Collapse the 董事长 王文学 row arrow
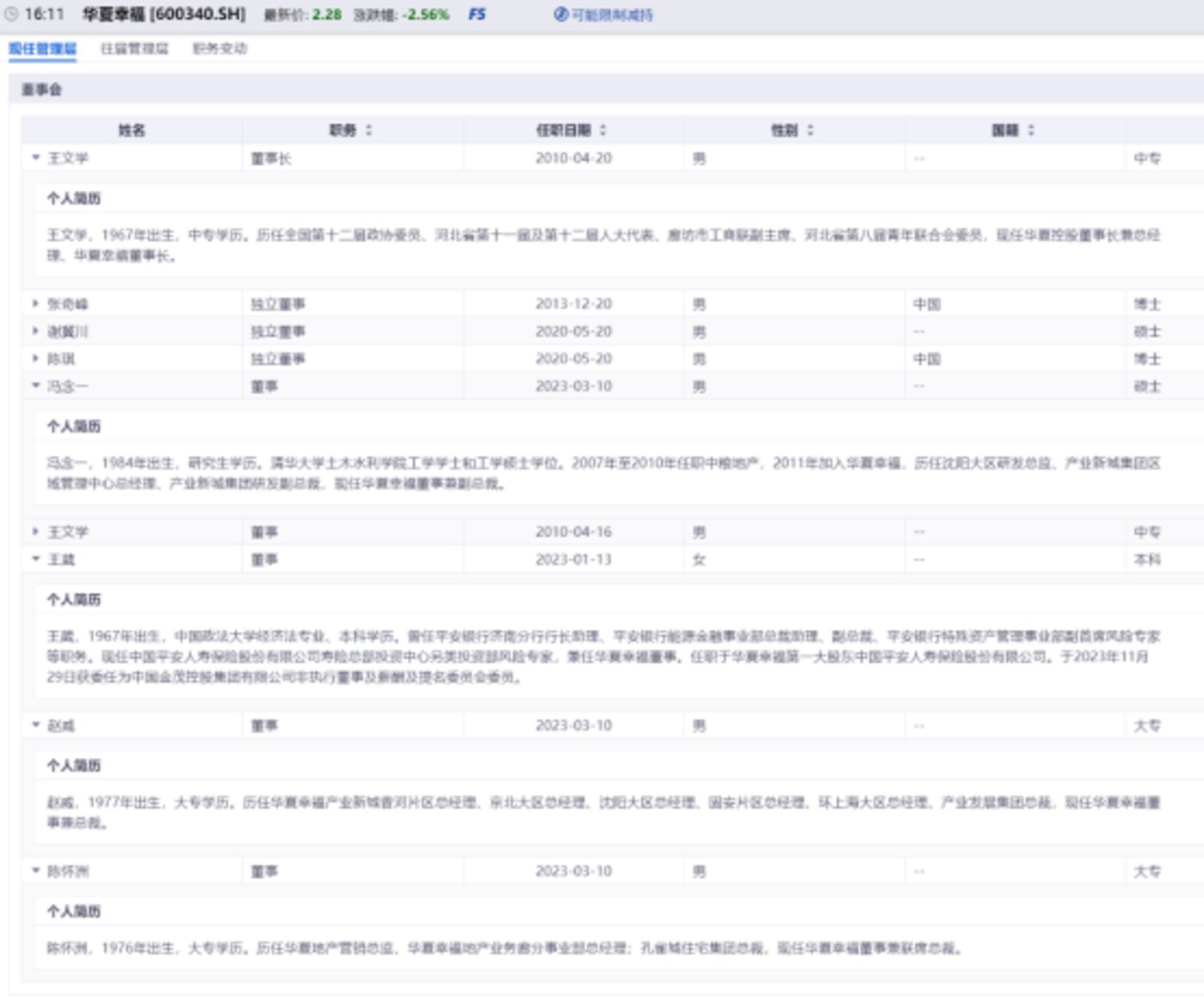The image size is (1204, 1000). coord(36,157)
